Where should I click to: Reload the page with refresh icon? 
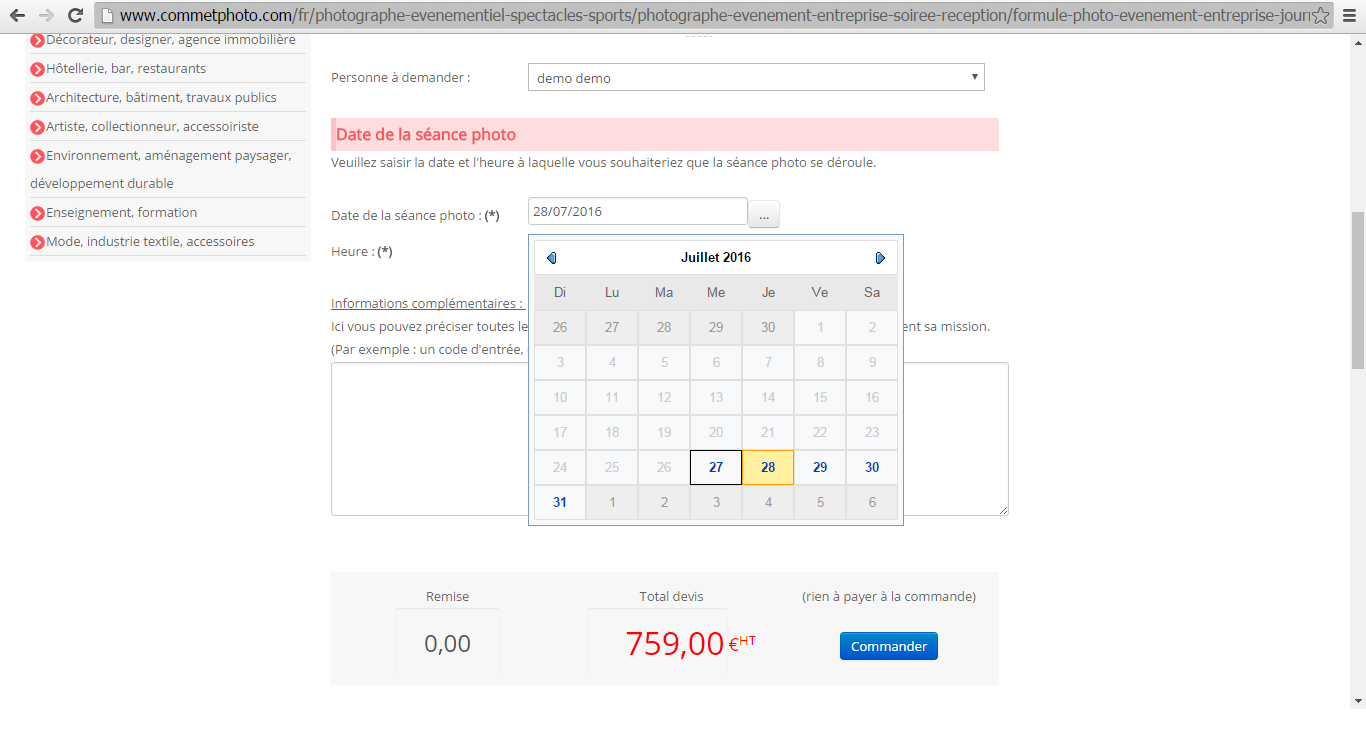[x=75, y=15]
